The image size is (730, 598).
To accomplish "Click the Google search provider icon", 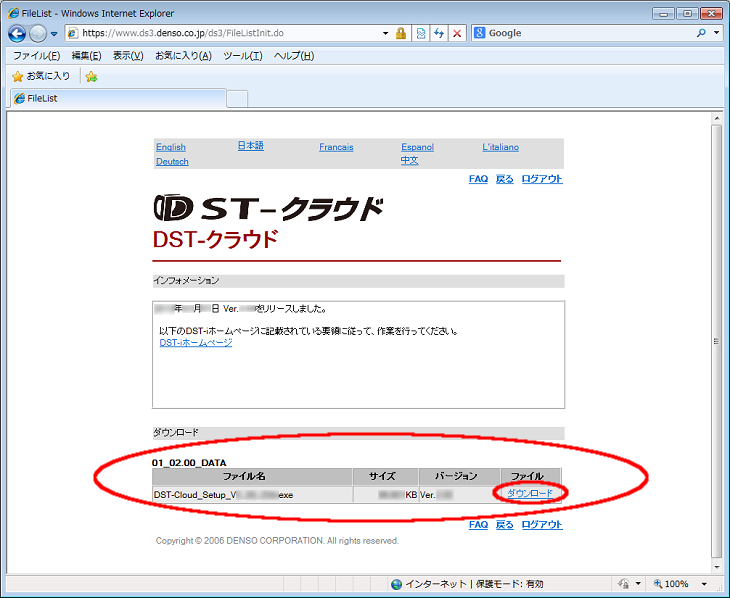I will pyautogui.click(x=480, y=33).
